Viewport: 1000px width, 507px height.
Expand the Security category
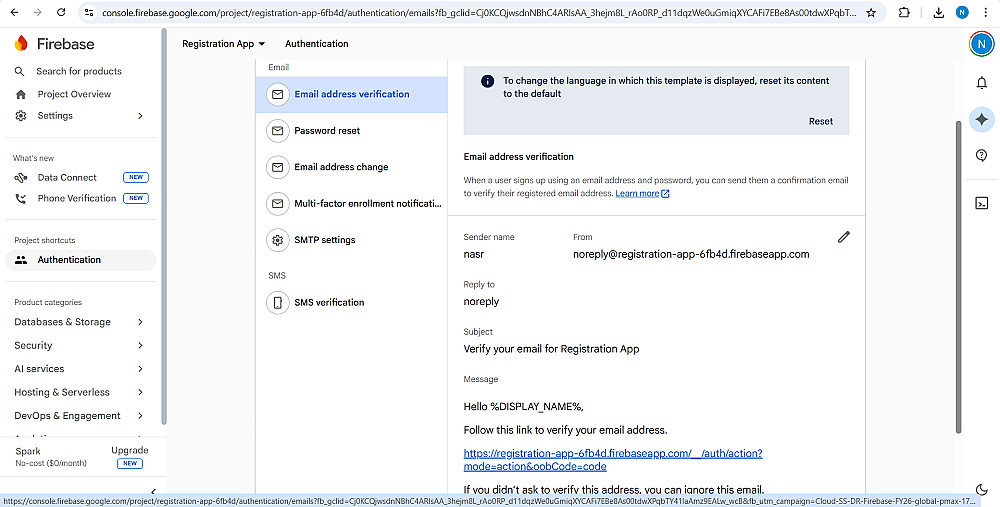(x=140, y=346)
